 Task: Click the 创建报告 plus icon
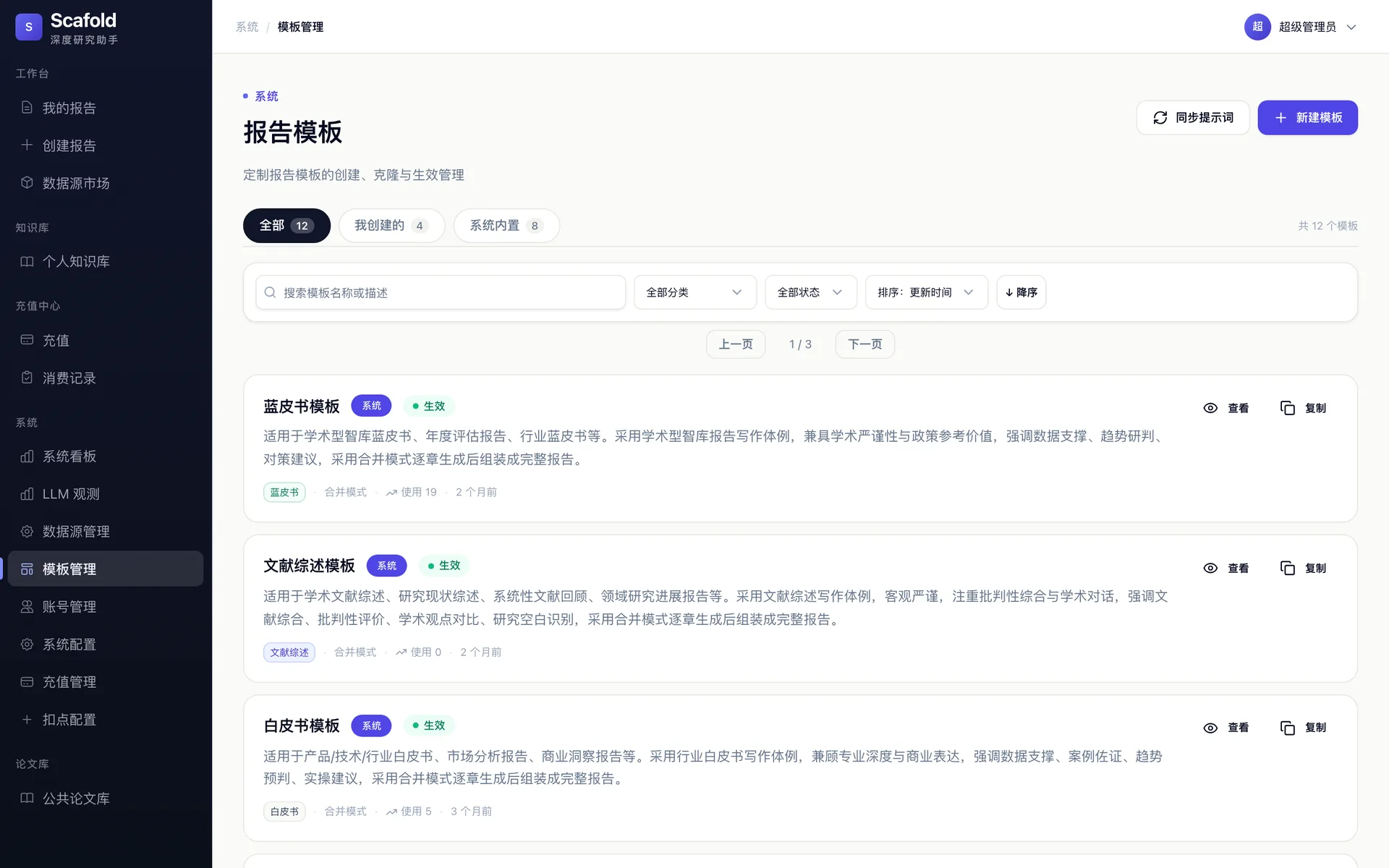coord(27,145)
